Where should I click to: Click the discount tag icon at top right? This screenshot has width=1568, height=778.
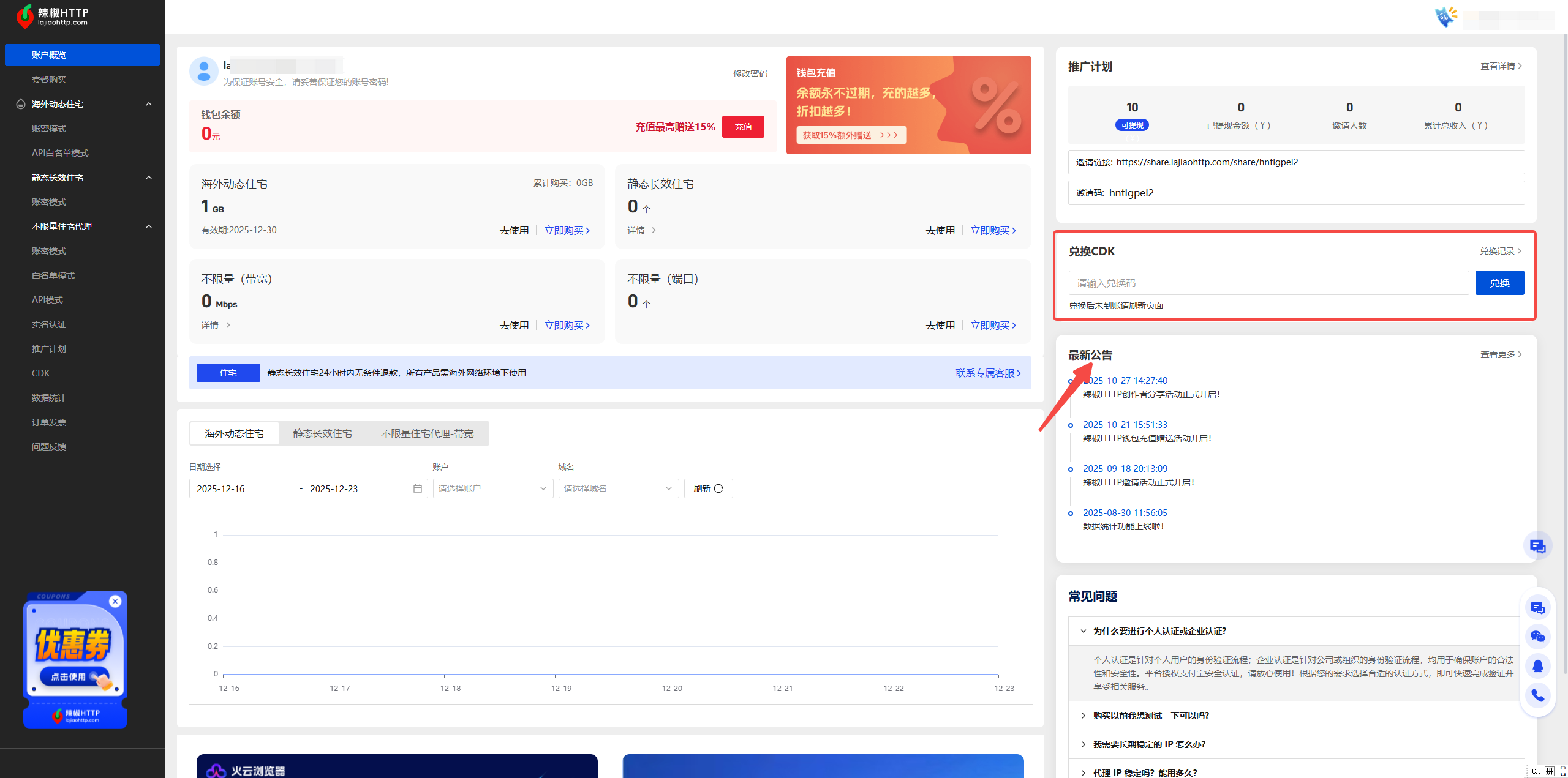[1446, 17]
